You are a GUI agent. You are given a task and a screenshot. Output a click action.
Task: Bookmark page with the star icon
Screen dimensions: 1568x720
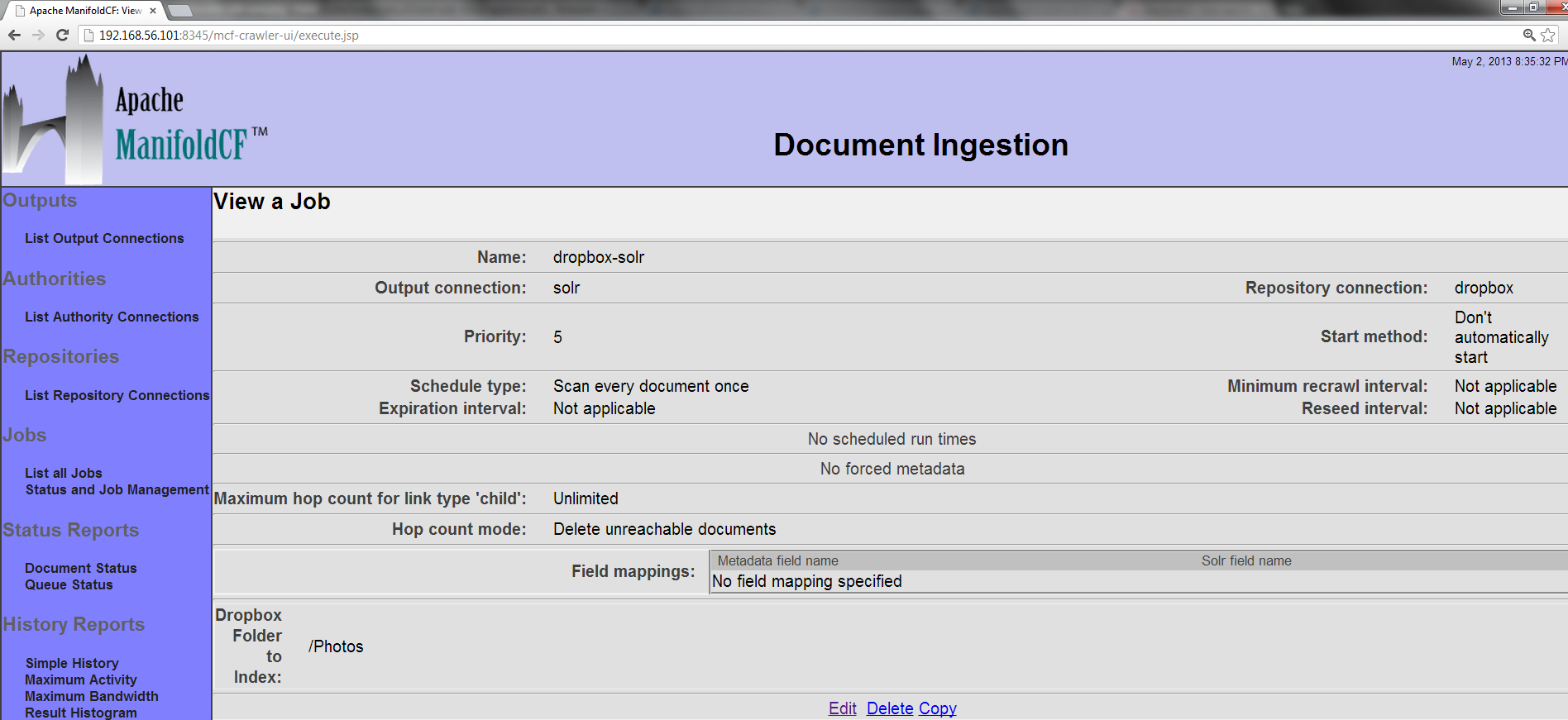click(x=1548, y=35)
